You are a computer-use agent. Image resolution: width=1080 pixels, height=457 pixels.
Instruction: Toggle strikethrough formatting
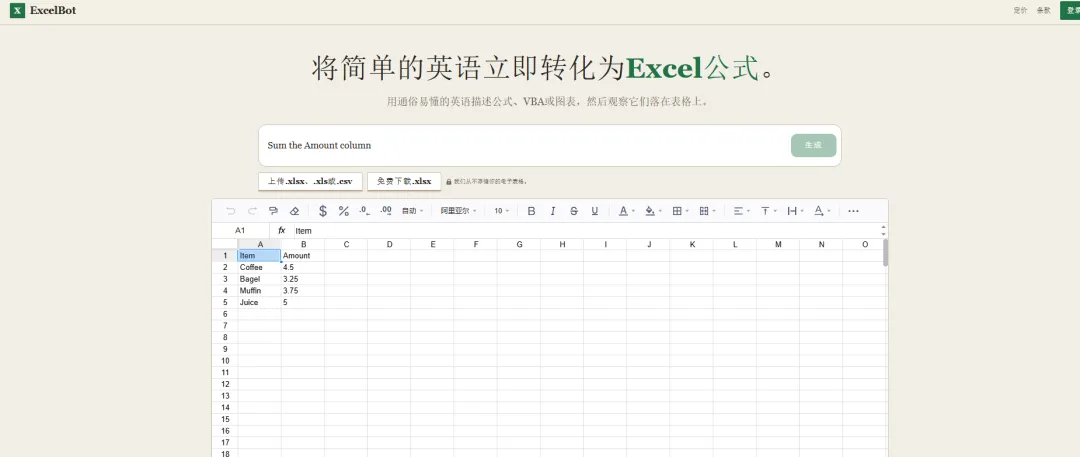574,211
